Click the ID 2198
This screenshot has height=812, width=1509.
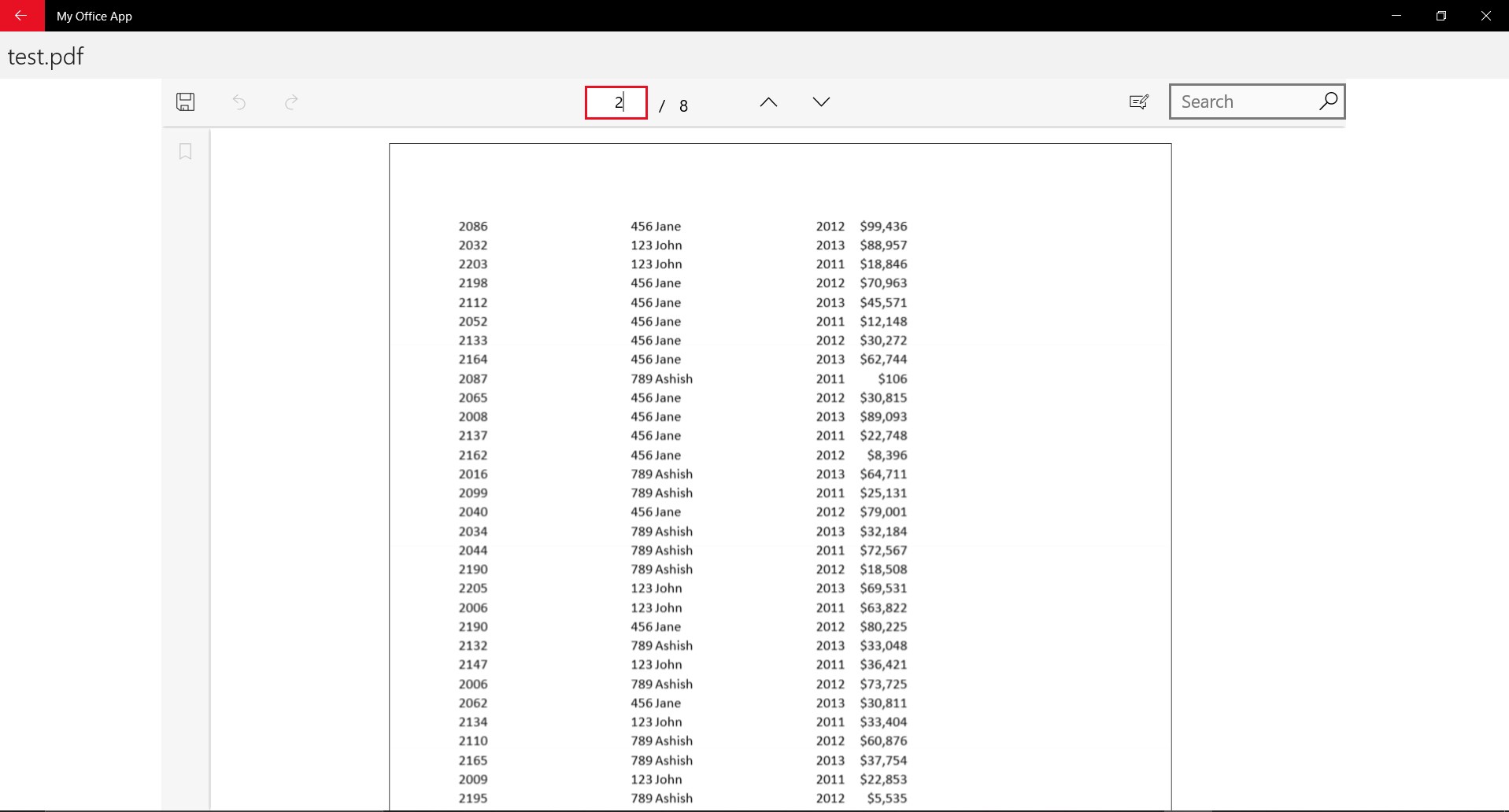pos(473,282)
